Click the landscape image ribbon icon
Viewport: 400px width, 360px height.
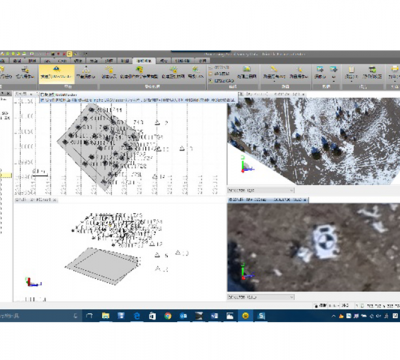coord(247,73)
